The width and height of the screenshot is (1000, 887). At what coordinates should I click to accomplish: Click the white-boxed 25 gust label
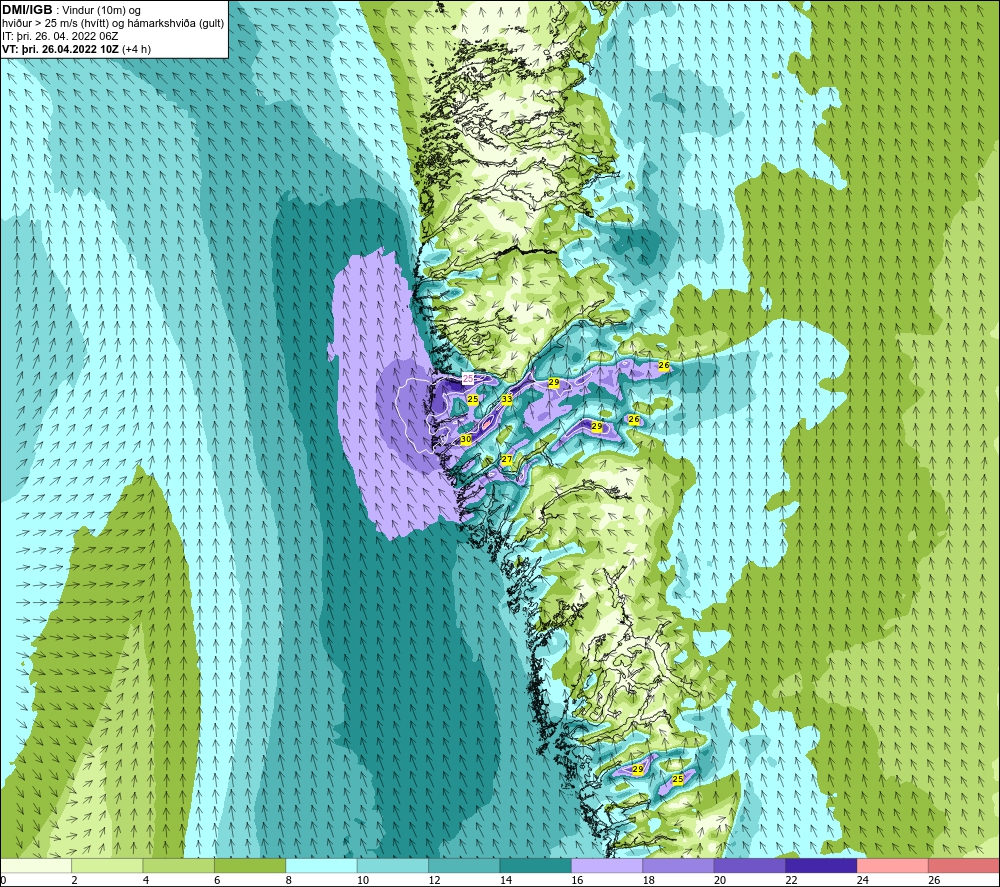click(x=468, y=379)
